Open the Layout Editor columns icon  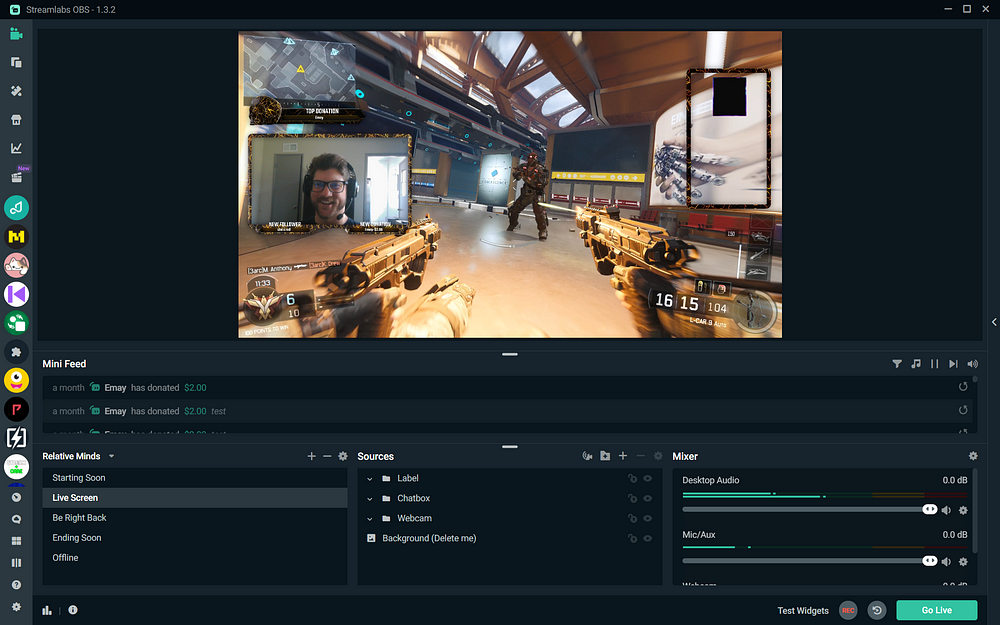[x=16, y=562]
